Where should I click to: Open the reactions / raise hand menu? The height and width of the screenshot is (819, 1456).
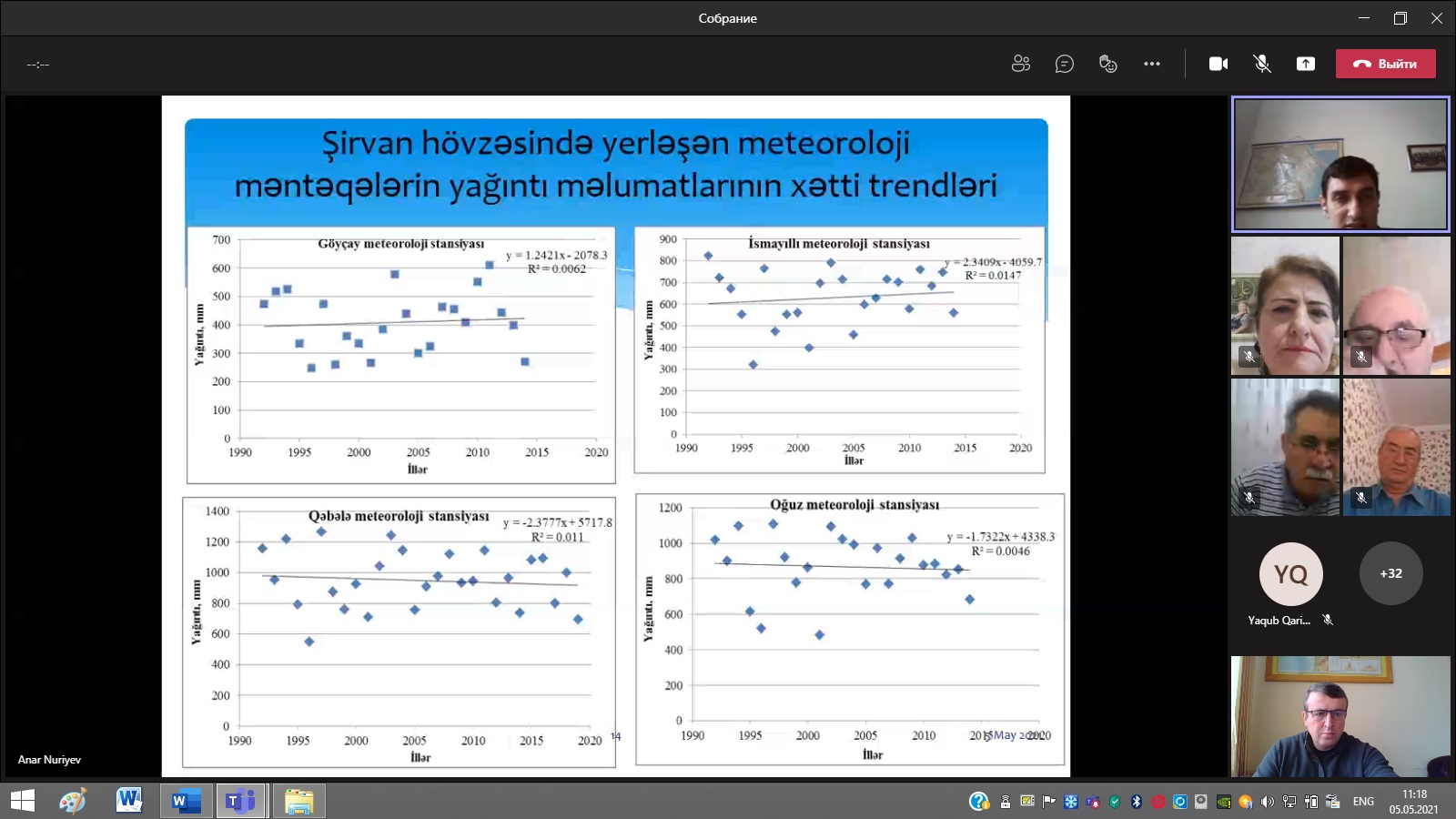1108,64
